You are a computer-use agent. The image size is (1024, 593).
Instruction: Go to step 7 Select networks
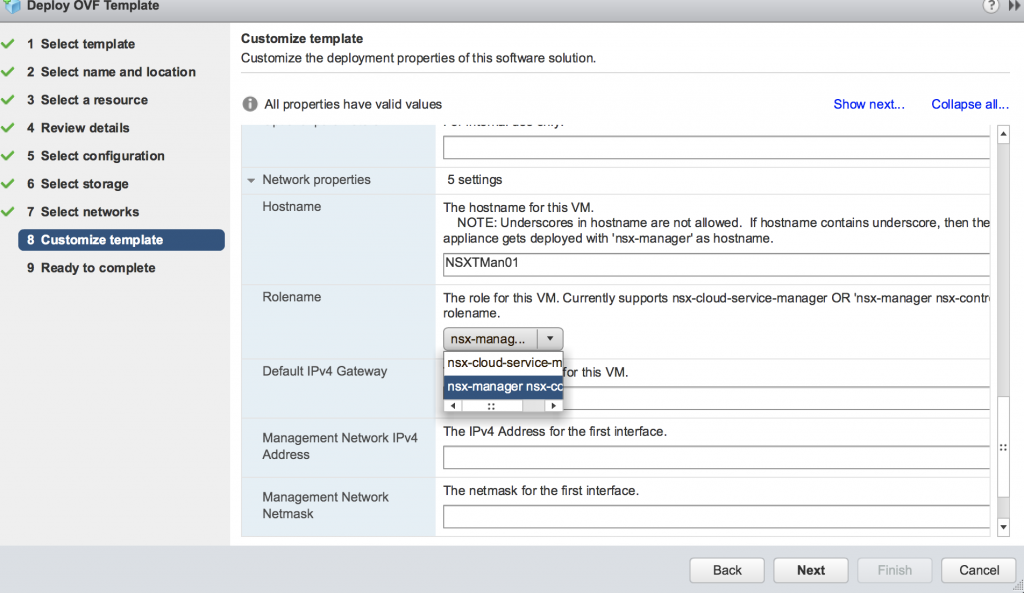pos(83,212)
